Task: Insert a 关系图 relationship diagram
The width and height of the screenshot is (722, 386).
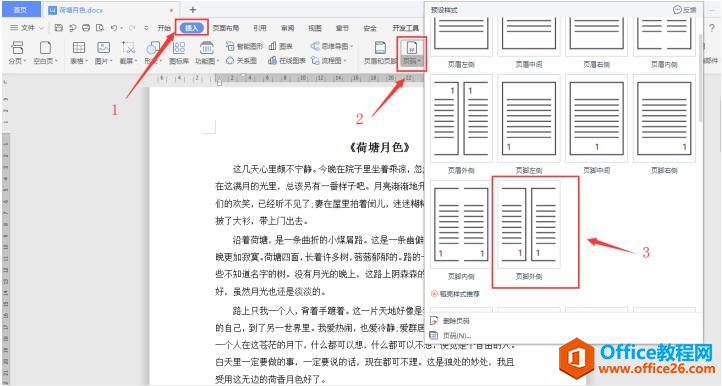Action: point(241,60)
